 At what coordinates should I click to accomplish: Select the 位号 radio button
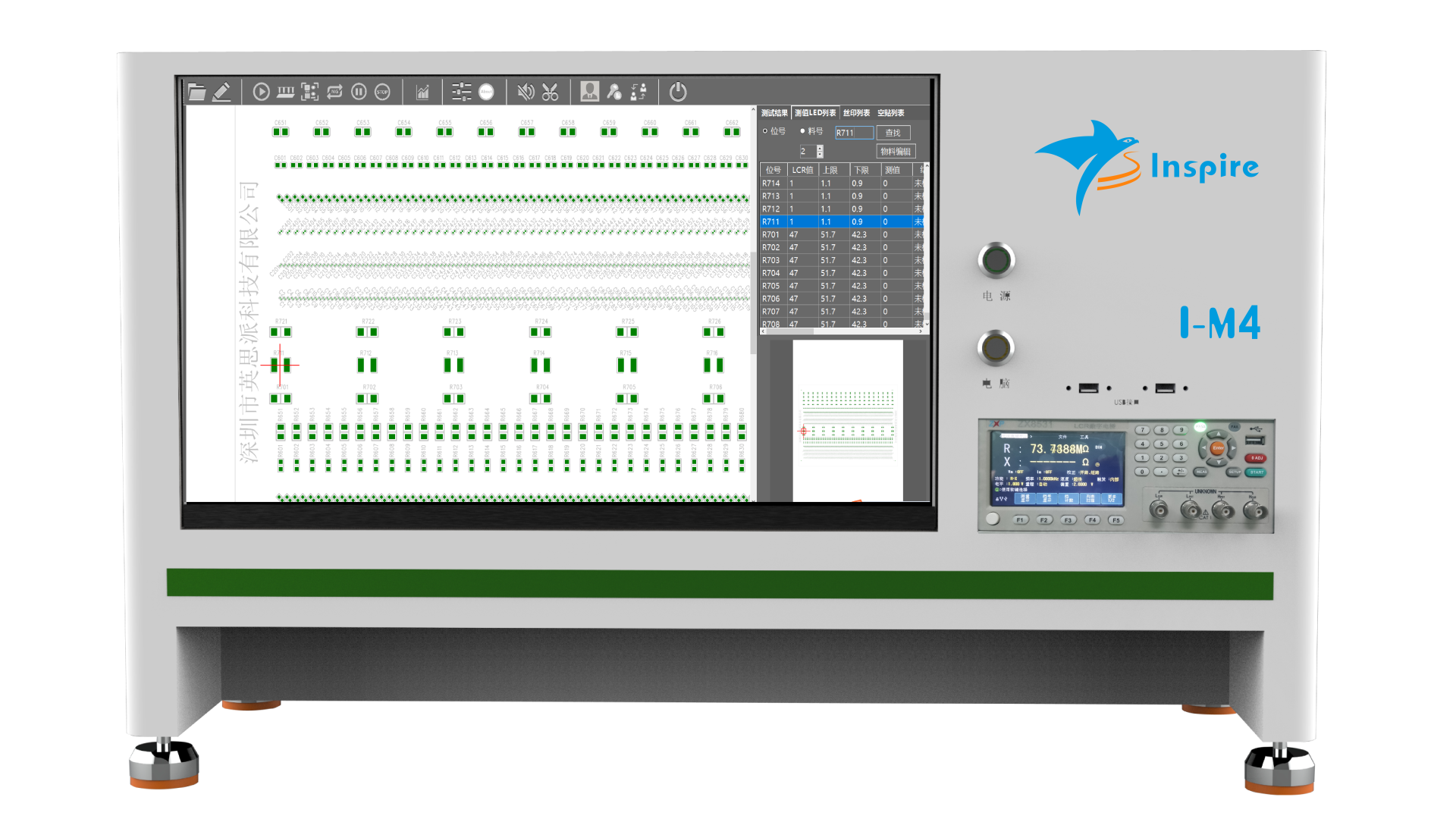point(765,131)
